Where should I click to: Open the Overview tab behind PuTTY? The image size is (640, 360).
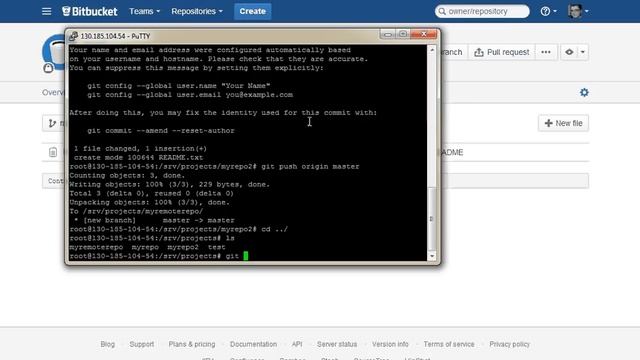(x=53, y=93)
